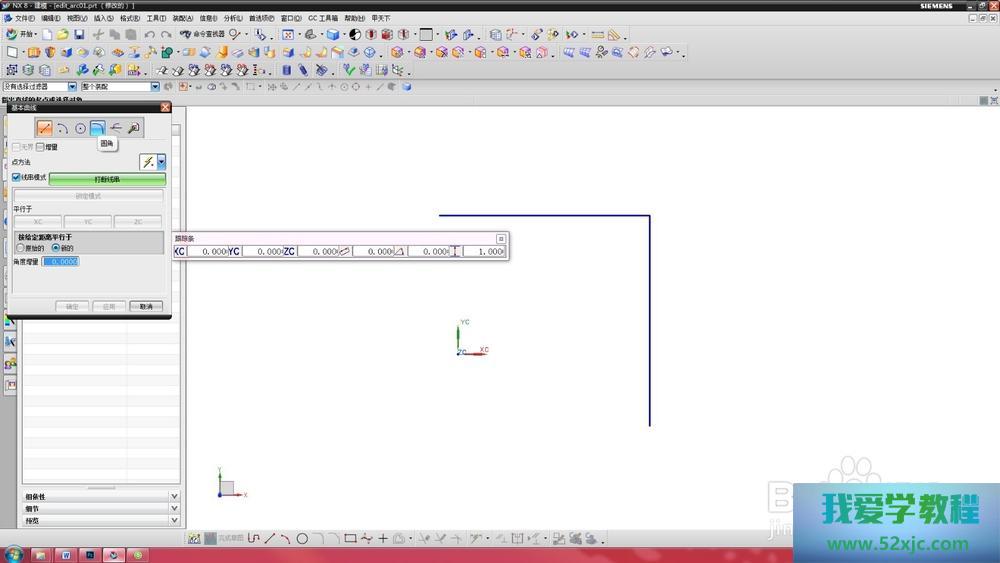
Task: Click the 打断线串 break string button
Action: pos(107,179)
